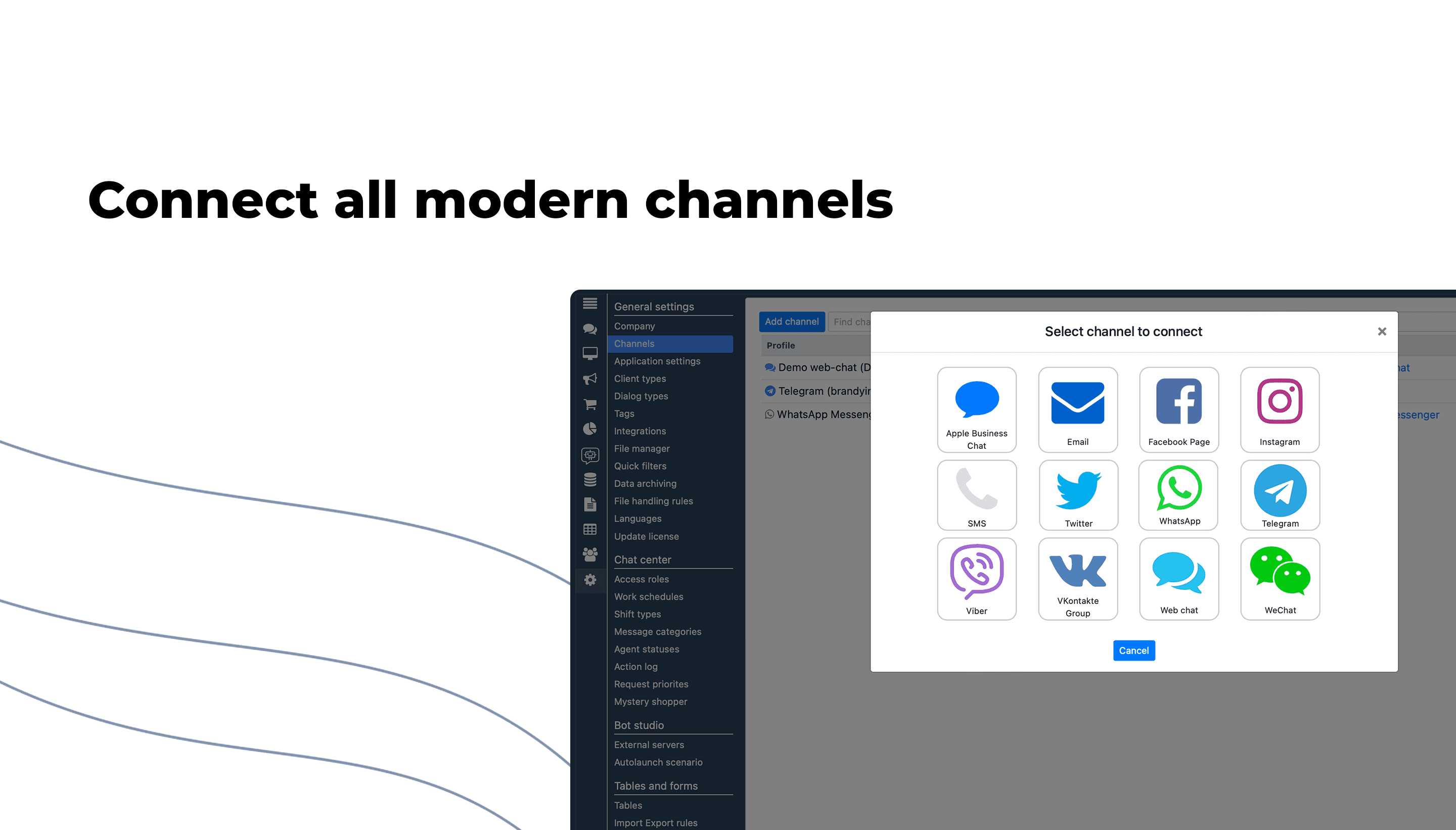Choose the WhatsApp channel tile

click(x=1178, y=495)
